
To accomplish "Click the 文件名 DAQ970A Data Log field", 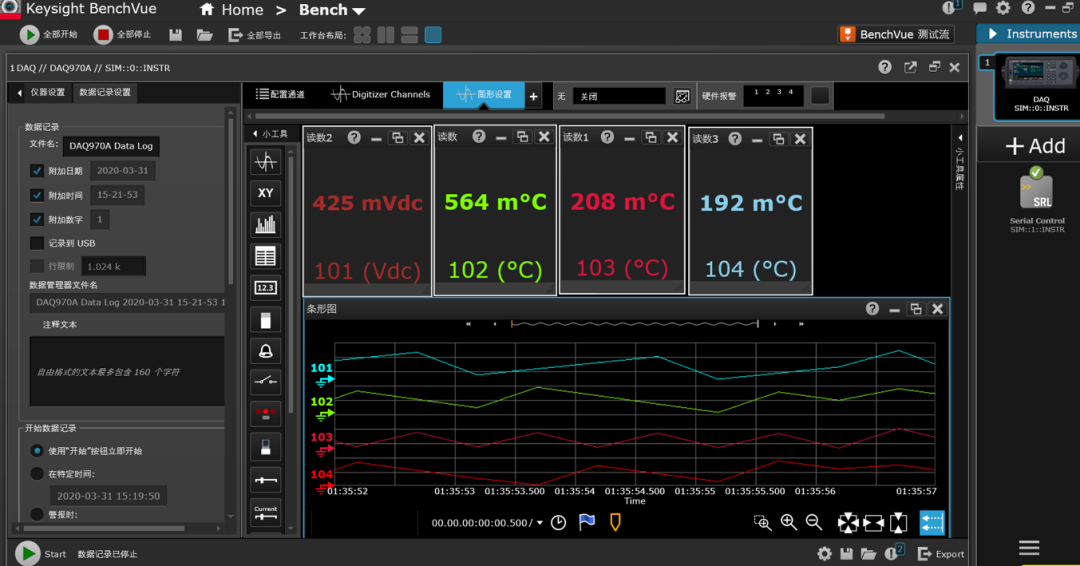I will click(111, 146).
